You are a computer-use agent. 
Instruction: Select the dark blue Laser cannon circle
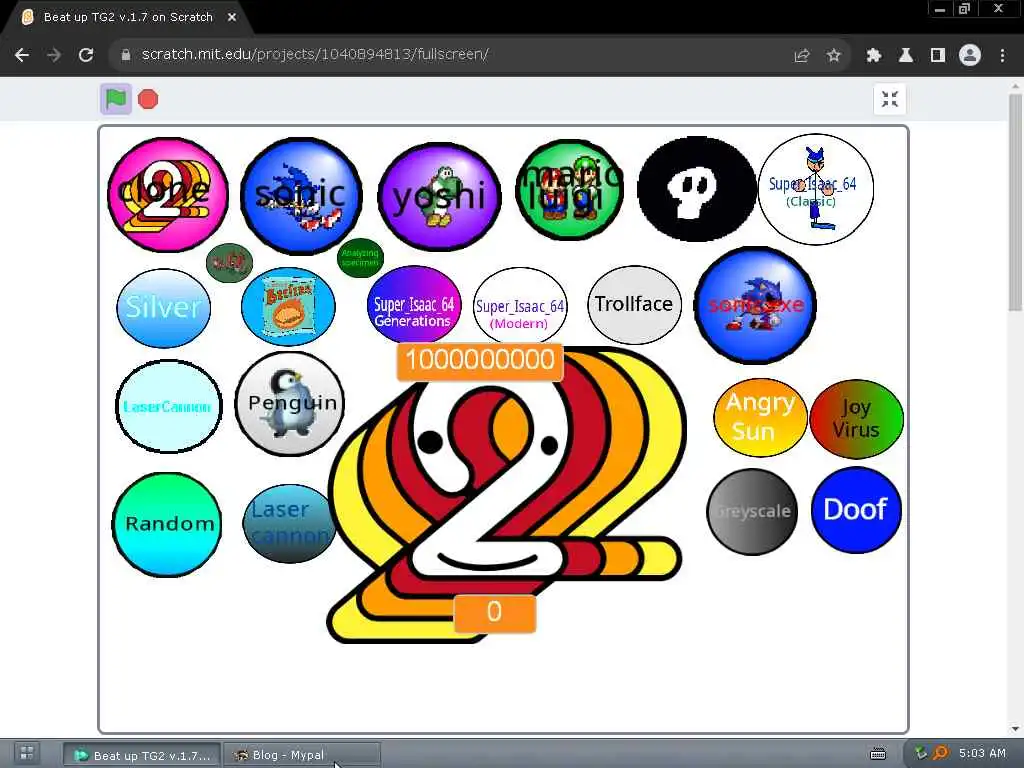click(289, 523)
